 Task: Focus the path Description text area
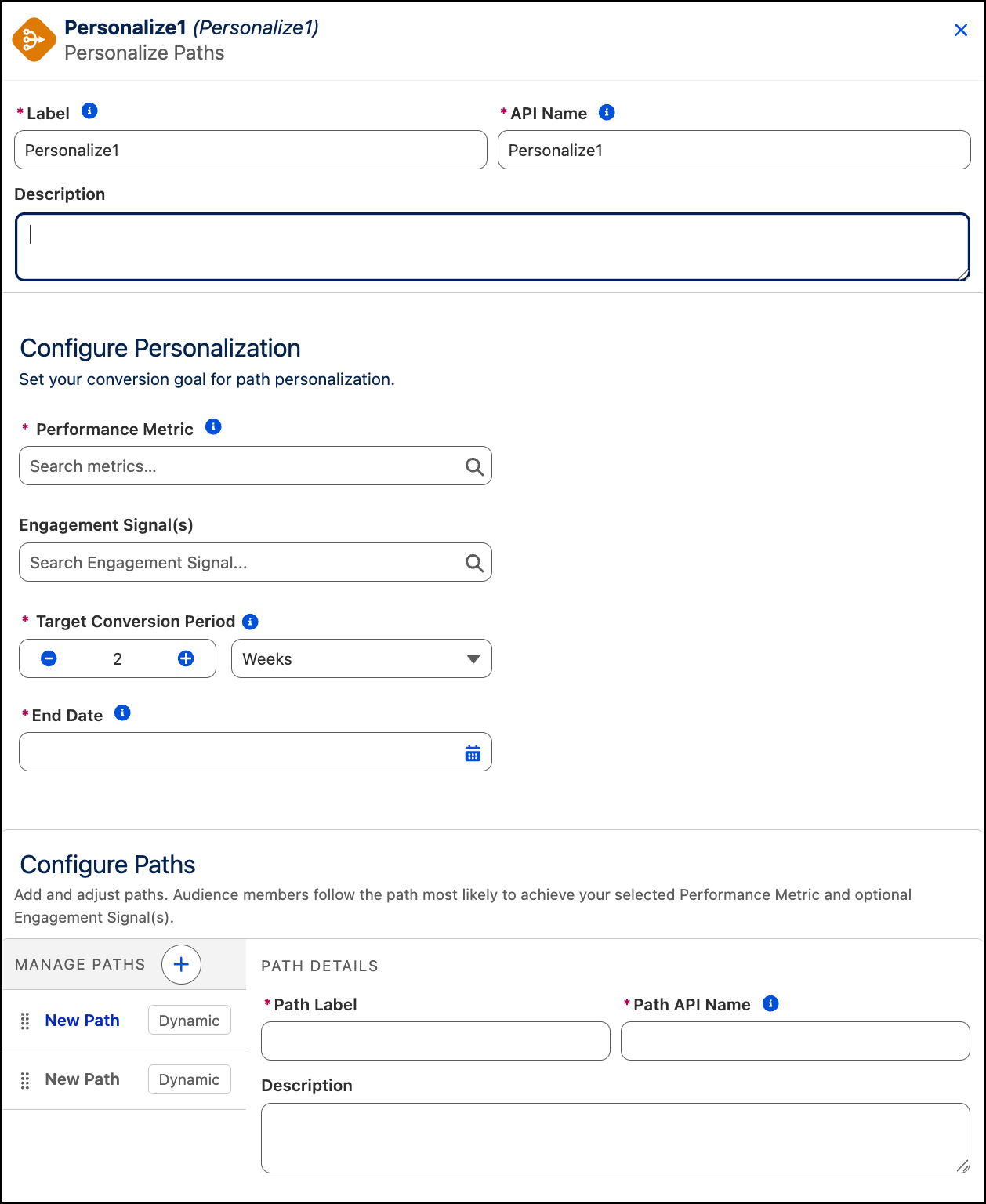[x=615, y=1138]
